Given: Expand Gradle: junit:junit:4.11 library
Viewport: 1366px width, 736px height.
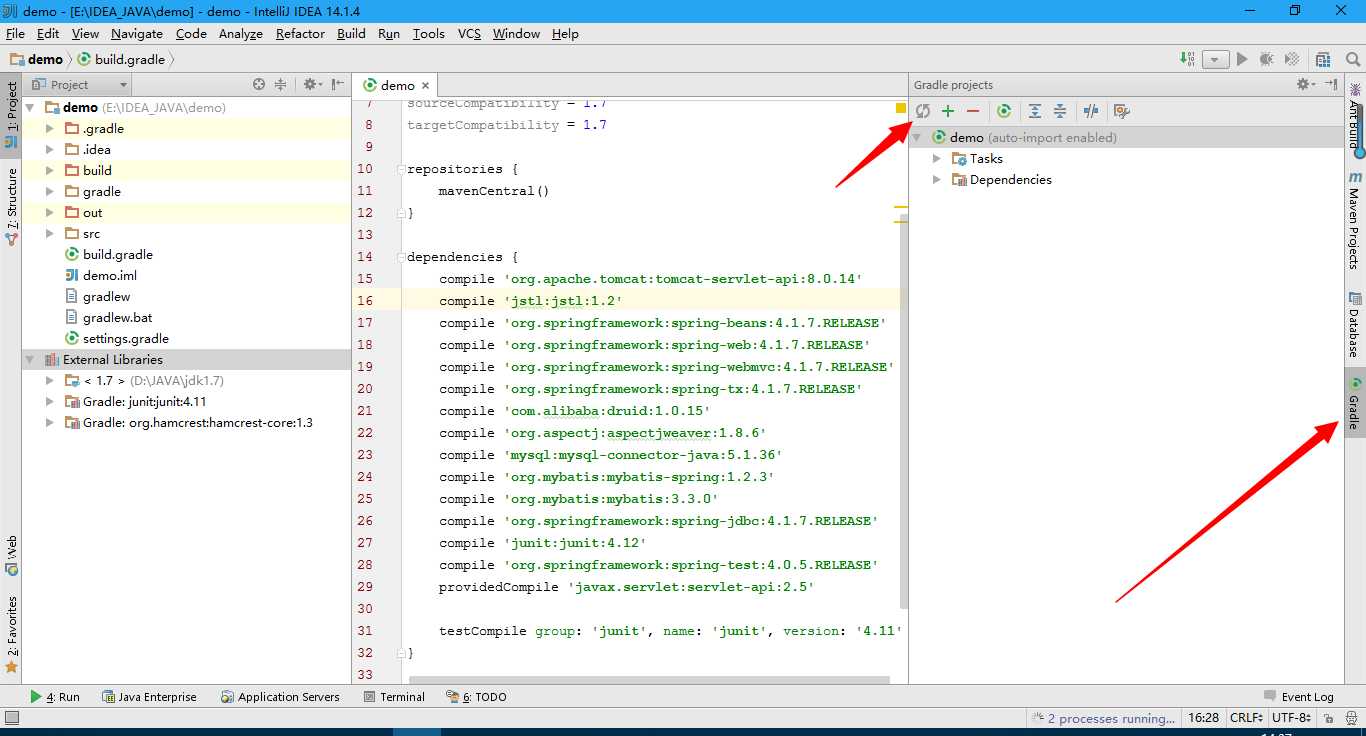Looking at the screenshot, I should (50, 401).
